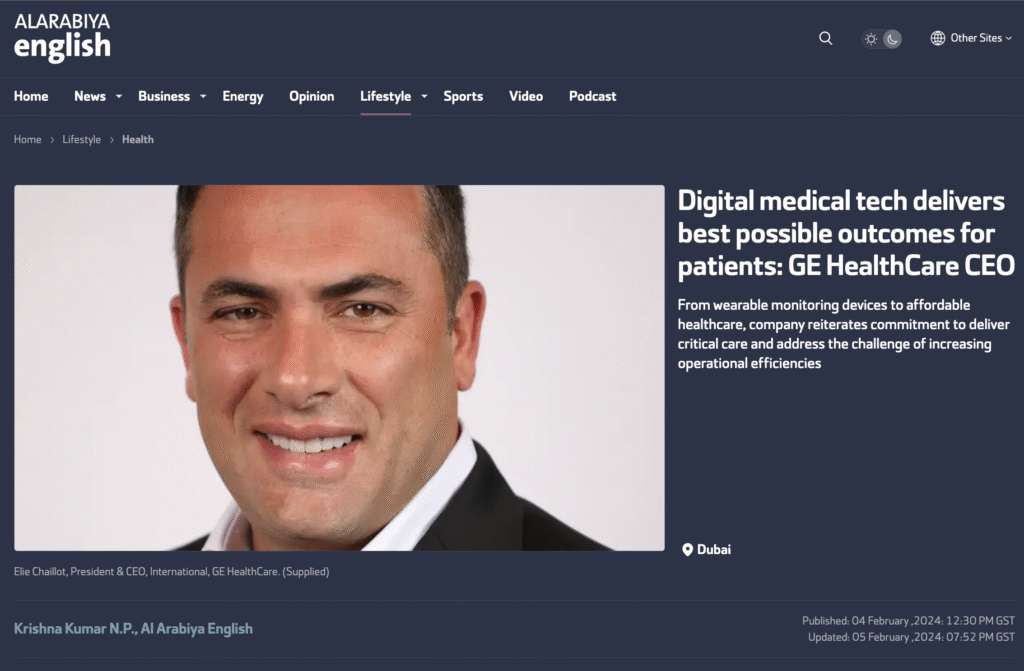This screenshot has height=671, width=1024.
Task: Open author Krishna Kumar N.P. link
Action: (133, 629)
